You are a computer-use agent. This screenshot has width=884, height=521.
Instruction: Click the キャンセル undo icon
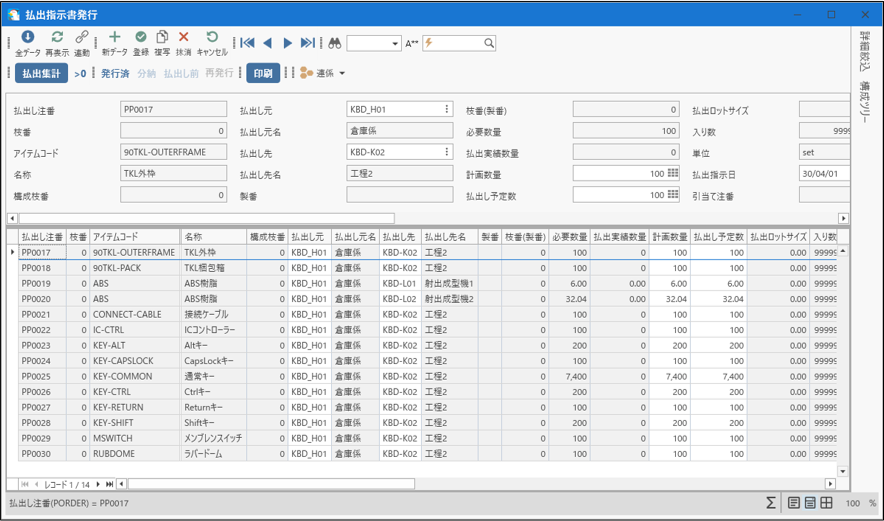tap(212, 38)
